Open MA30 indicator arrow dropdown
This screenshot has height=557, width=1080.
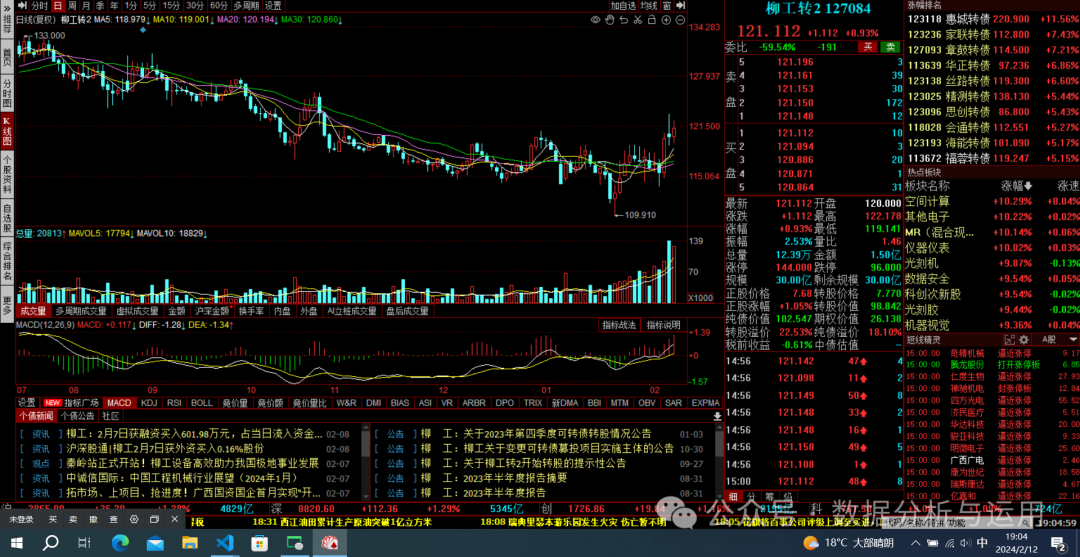pos(340,20)
